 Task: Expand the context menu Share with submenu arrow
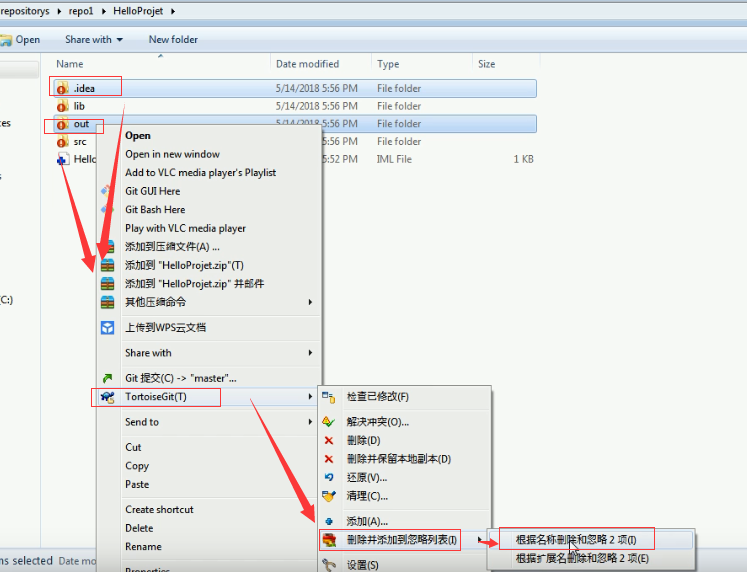(310, 353)
